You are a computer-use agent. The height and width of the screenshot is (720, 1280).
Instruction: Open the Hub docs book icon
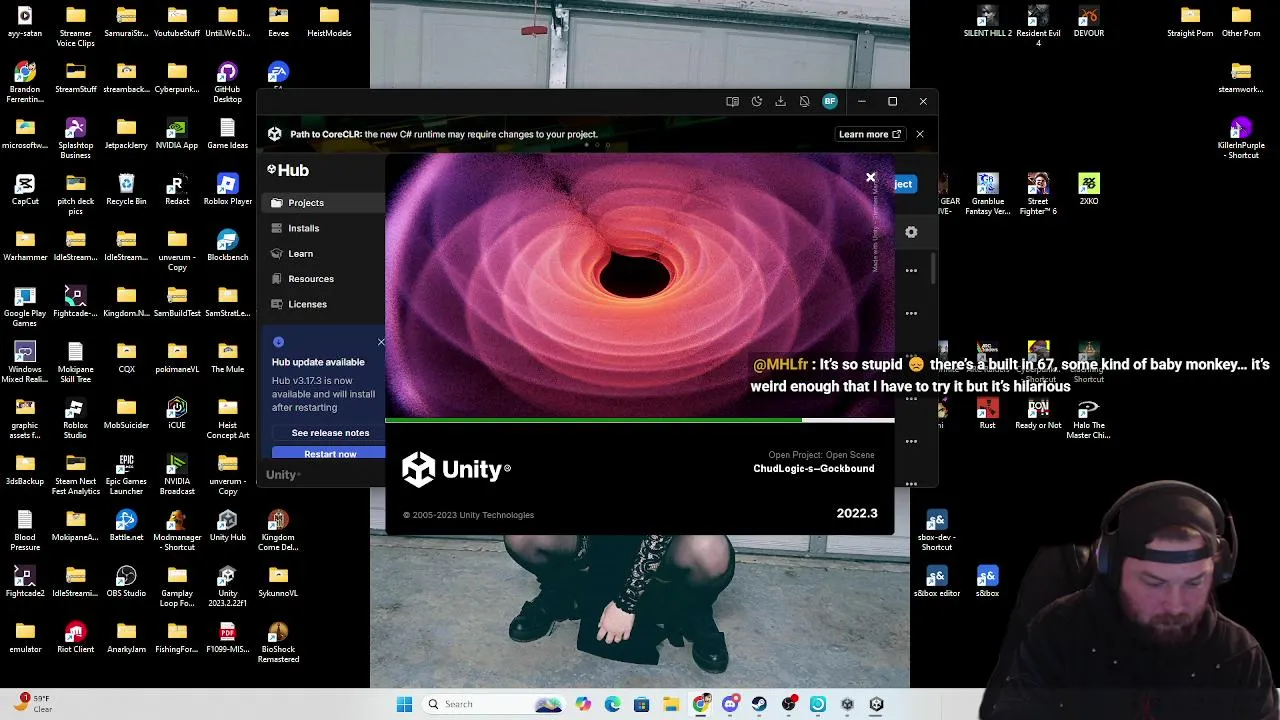[x=732, y=101]
